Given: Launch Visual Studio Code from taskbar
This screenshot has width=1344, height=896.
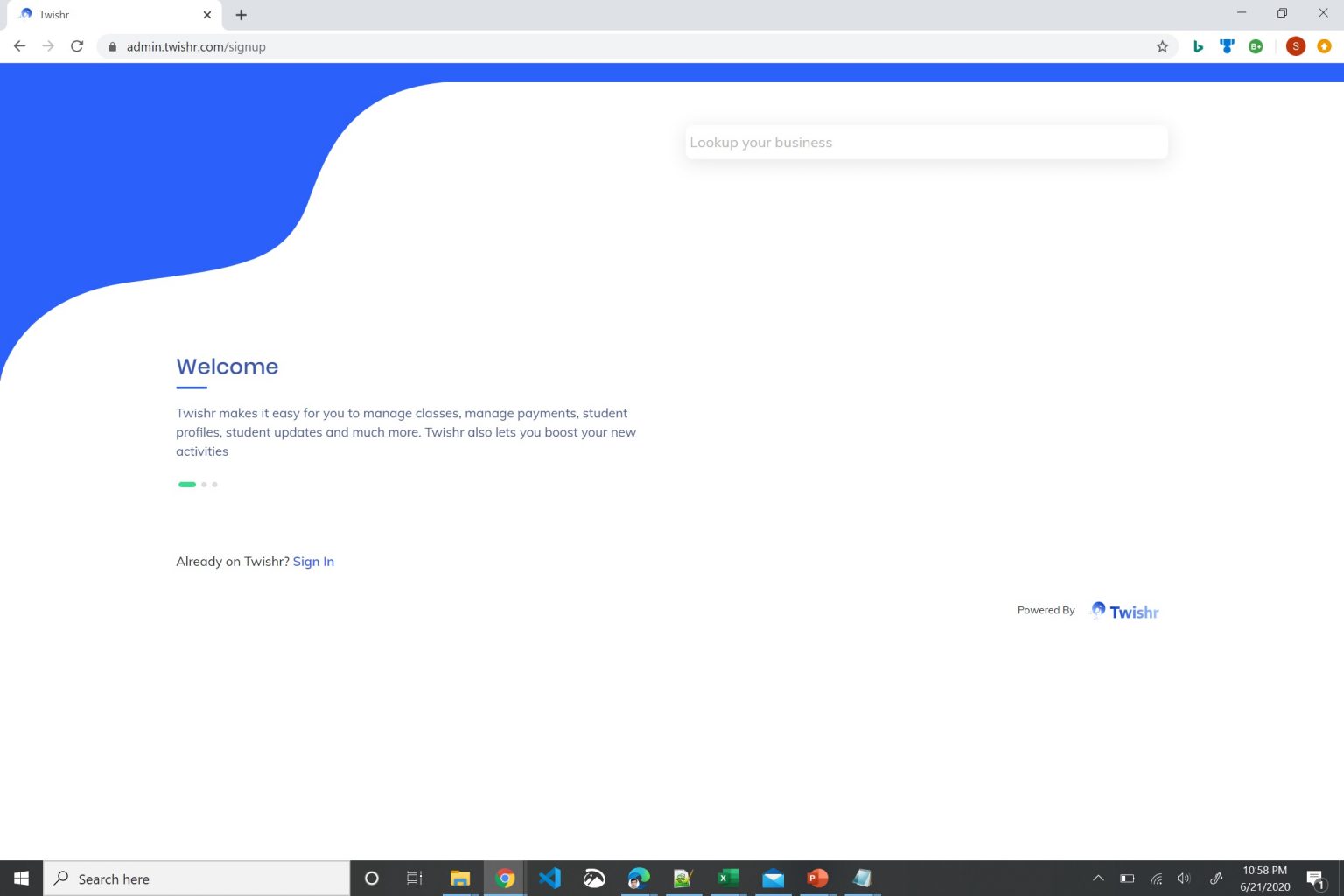Looking at the screenshot, I should [549, 878].
